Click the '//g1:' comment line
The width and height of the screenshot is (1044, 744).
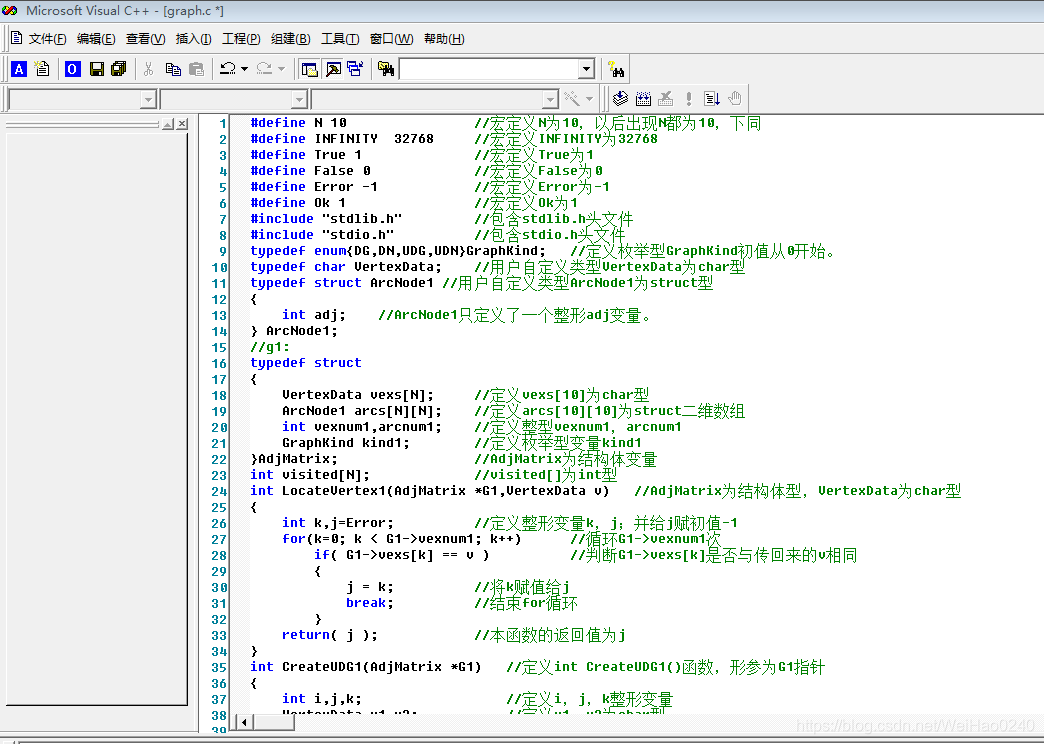point(270,346)
